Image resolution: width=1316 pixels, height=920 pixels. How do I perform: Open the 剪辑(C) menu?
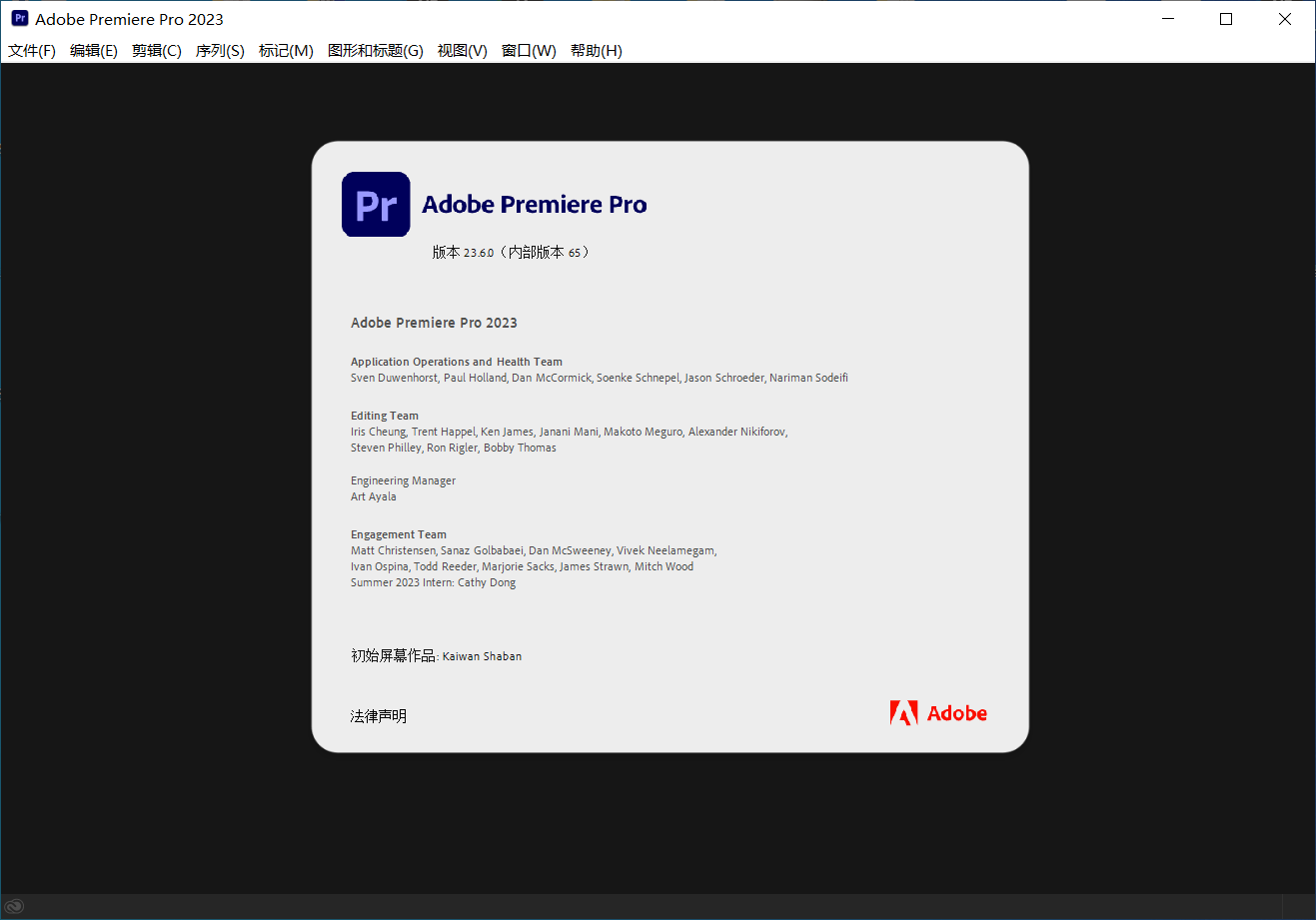157,51
